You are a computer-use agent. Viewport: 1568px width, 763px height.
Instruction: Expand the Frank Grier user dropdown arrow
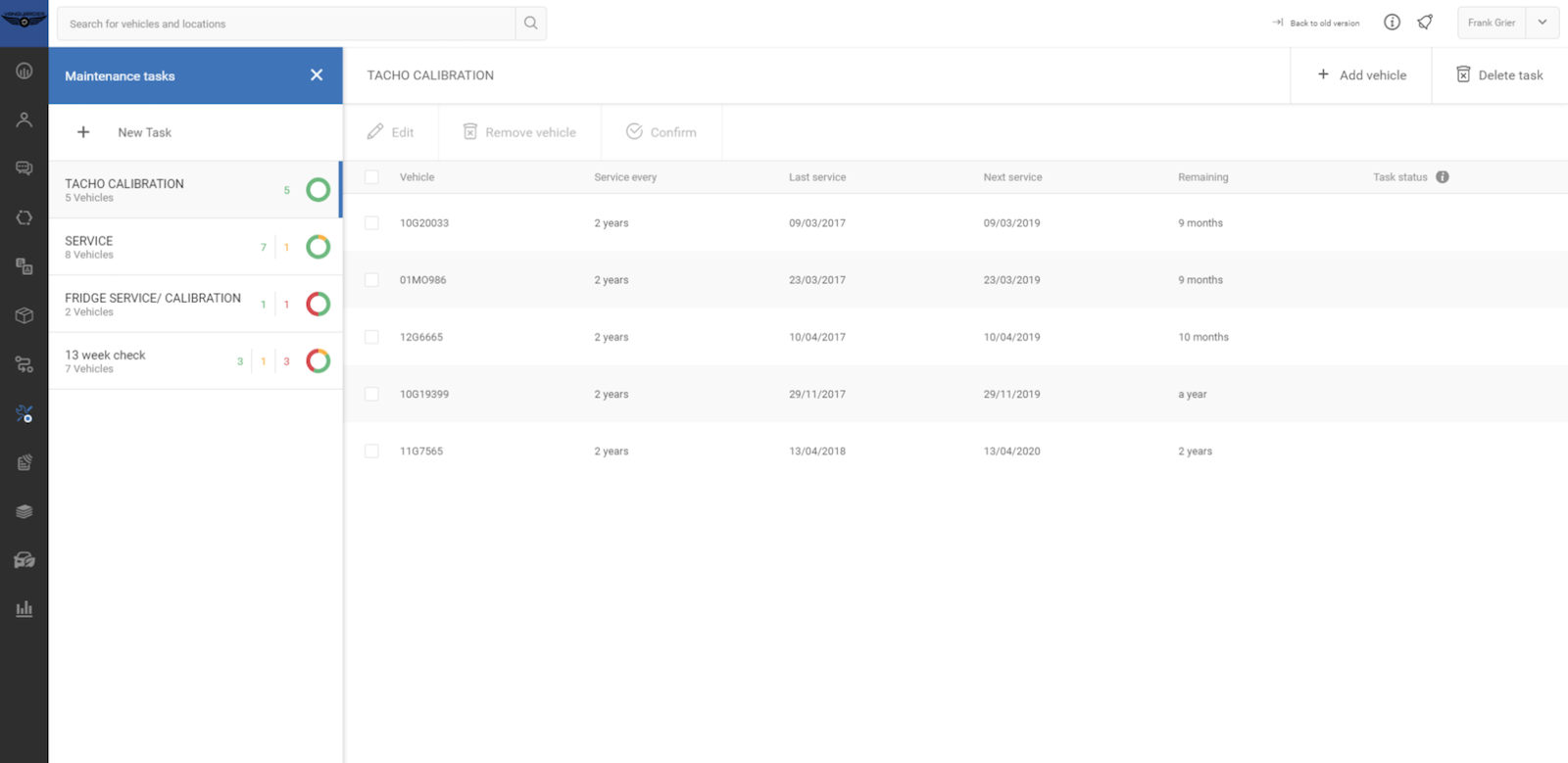click(x=1542, y=23)
